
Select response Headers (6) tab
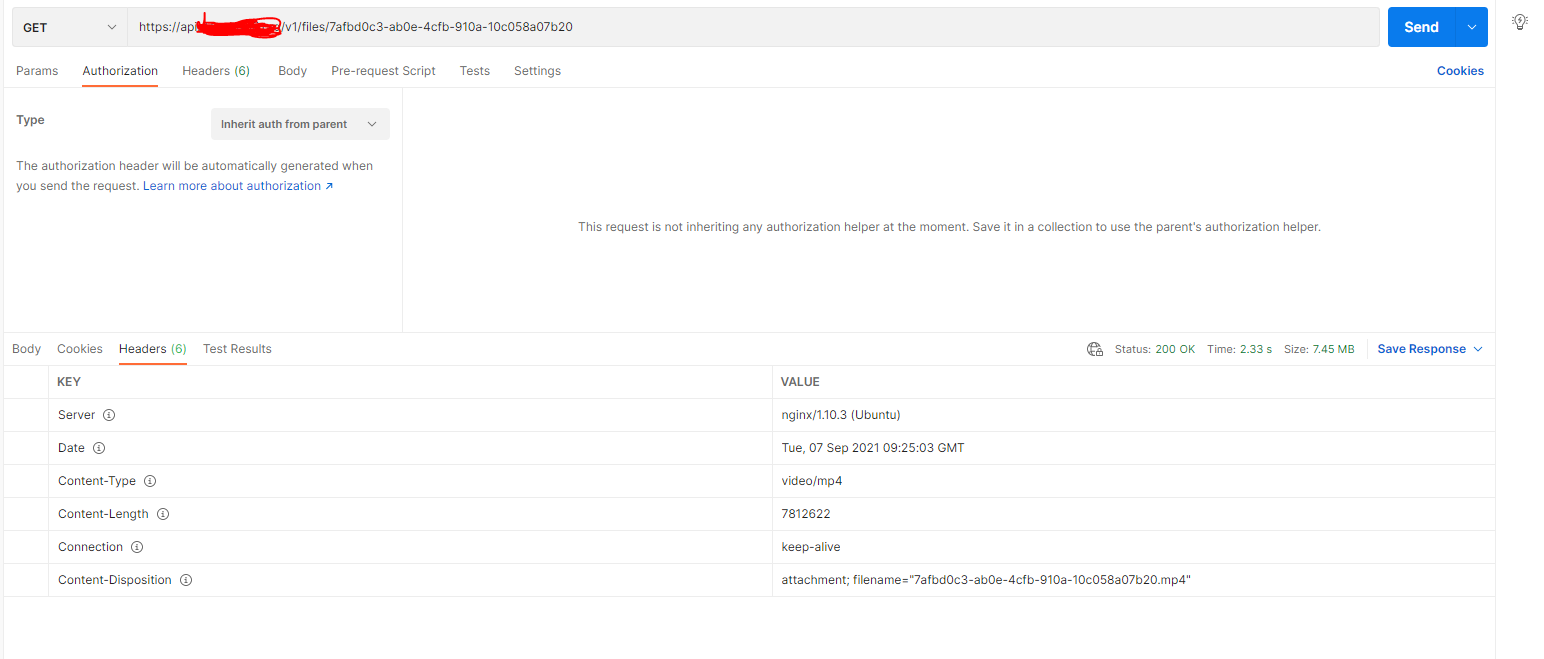[153, 349]
